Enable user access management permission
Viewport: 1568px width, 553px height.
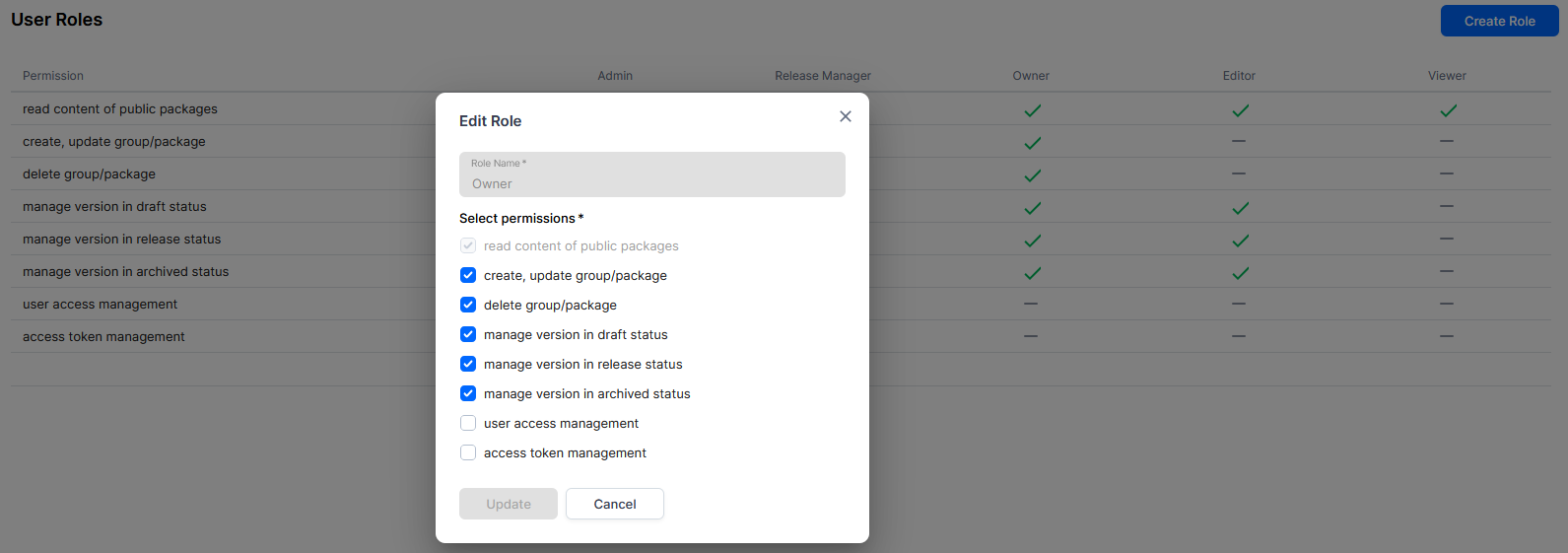468,423
